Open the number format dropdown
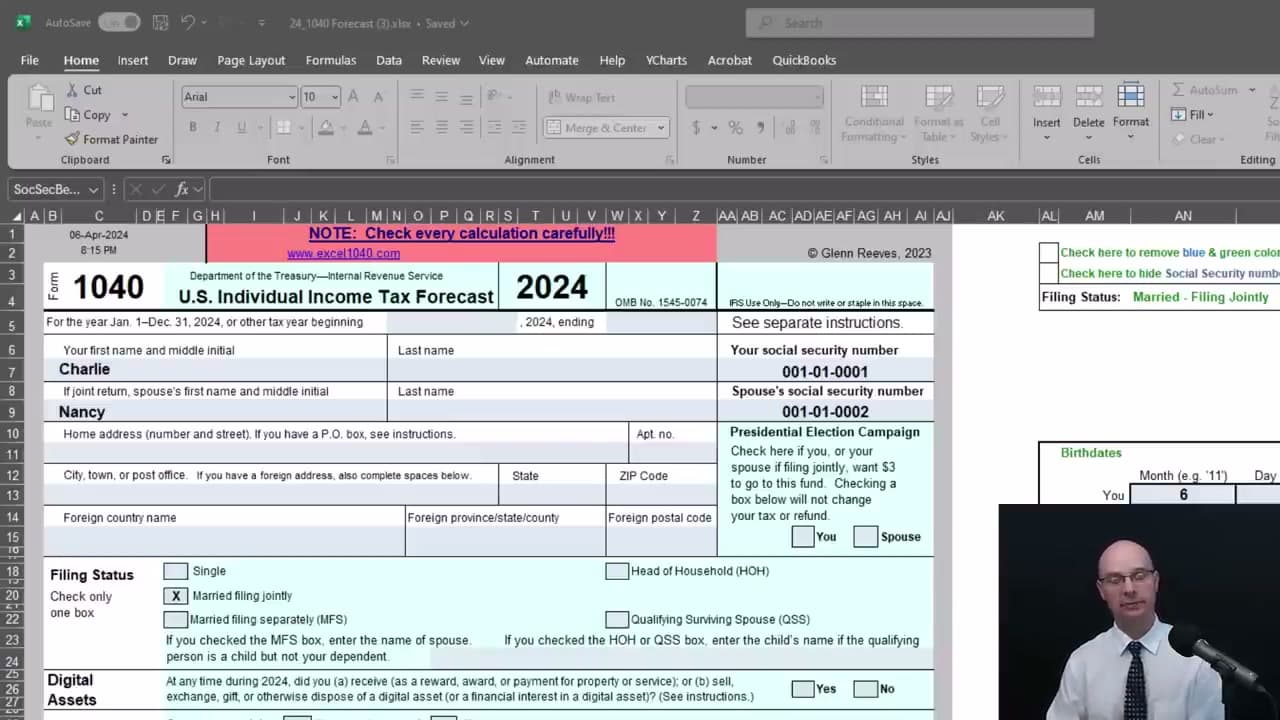 pos(817,97)
